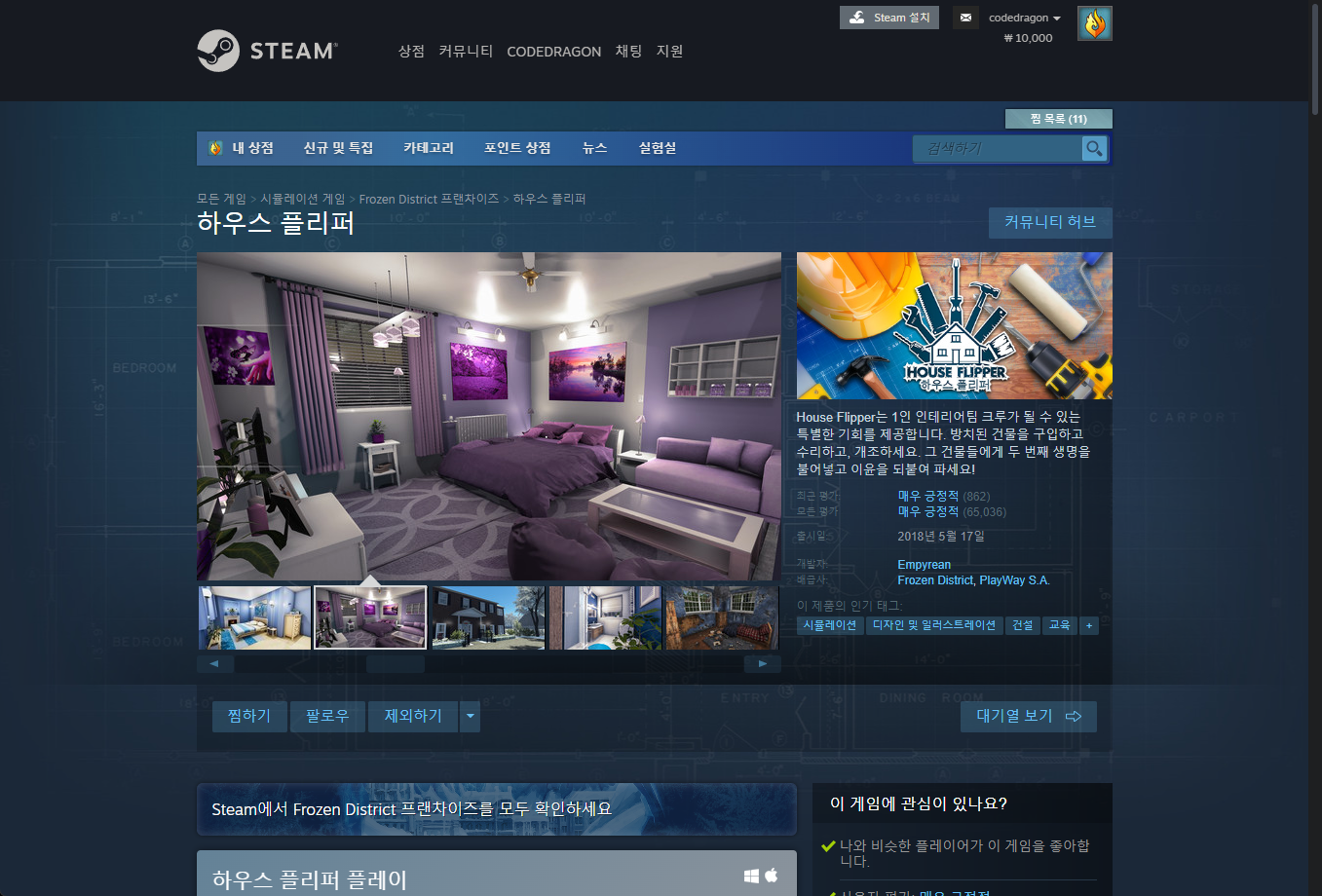Open 포인트 상점 tab
The image size is (1322, 896).
(x=517, y=148)
